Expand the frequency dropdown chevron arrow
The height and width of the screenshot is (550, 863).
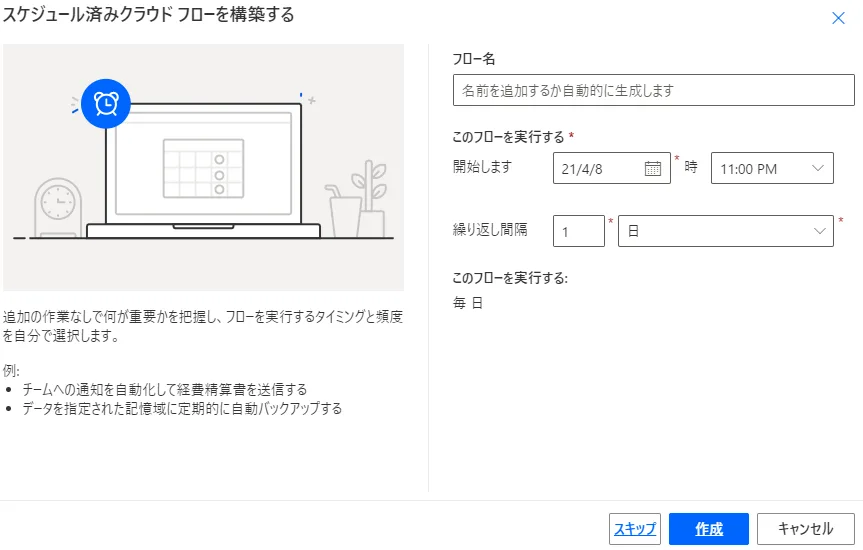pos(821,231)
